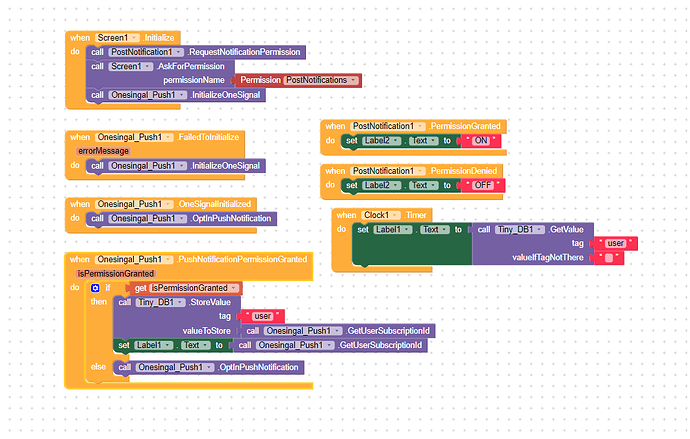Click the "user" text in GetValue tag
690x439 pixels.
tap(615, 244)
